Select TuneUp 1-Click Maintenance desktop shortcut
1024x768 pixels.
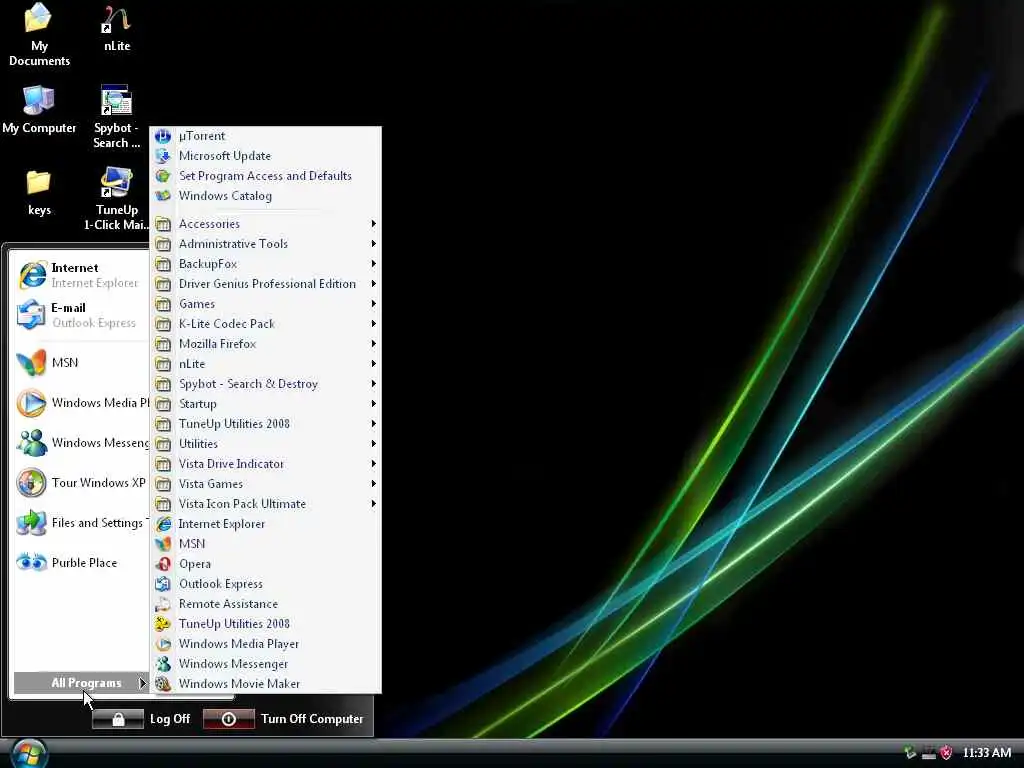coord(116,199)
